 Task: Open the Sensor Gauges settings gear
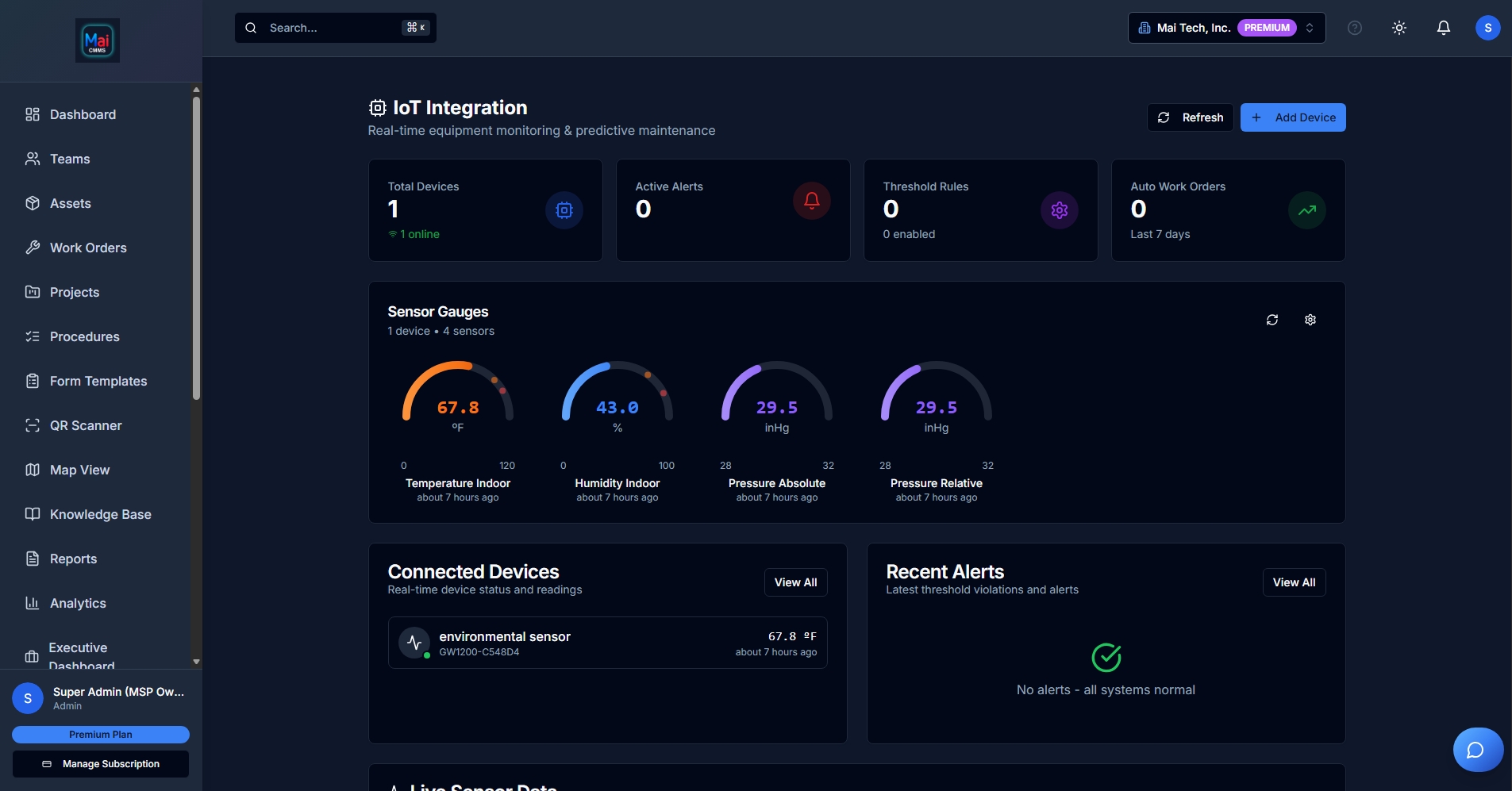coord(1310,319)
